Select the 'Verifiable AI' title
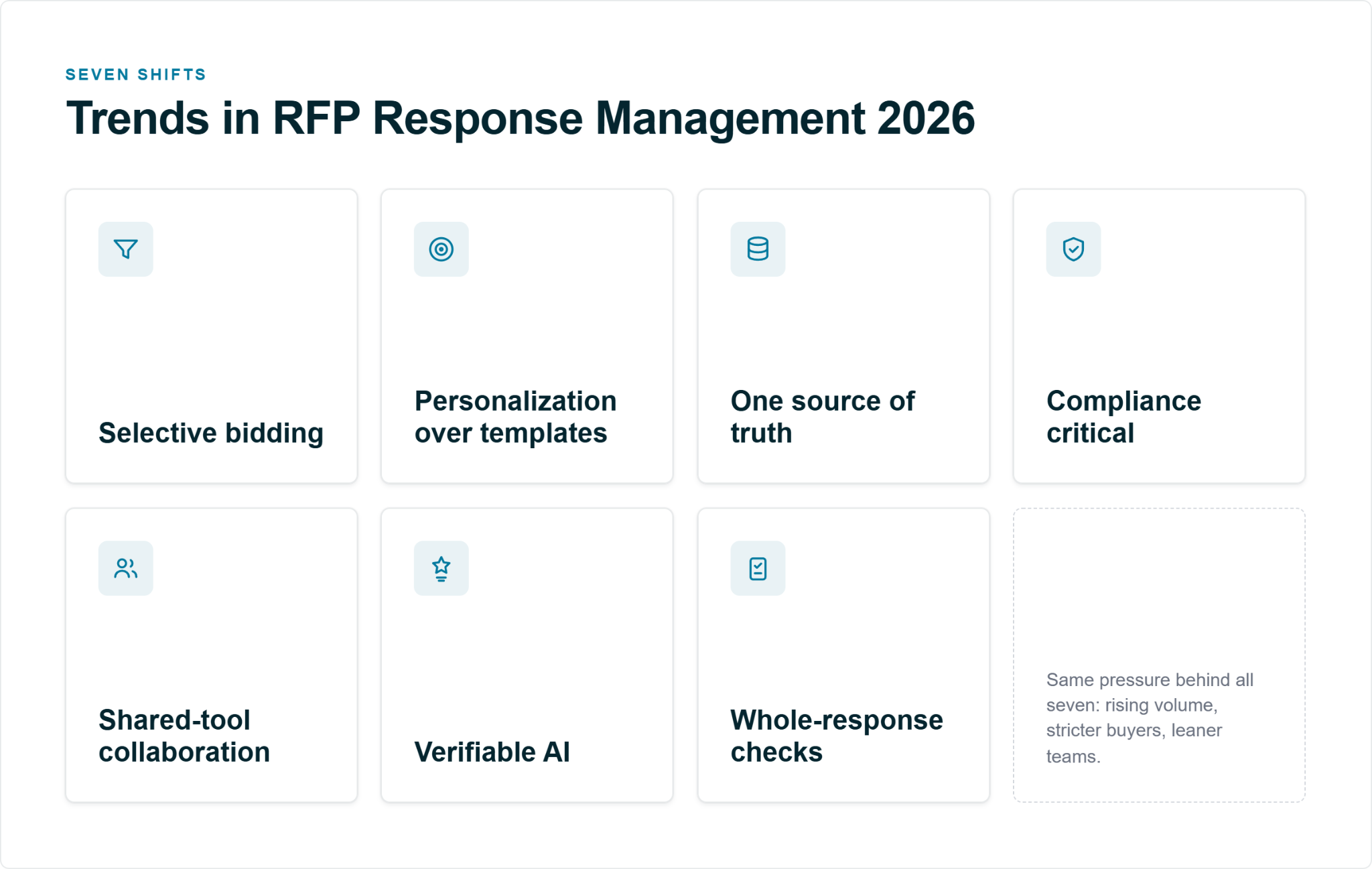This screenshot has height=869, width=1372. (x=492, y=752)
